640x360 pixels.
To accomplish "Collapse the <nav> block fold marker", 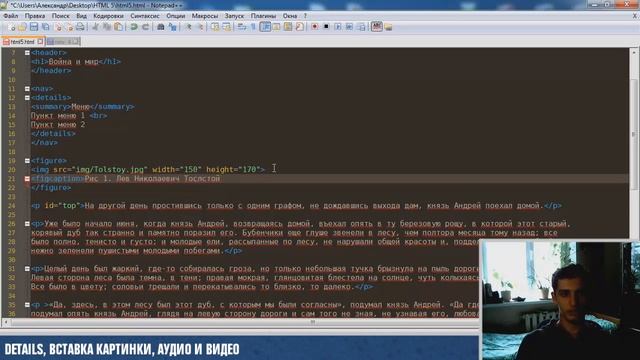I will [x=27, y=89].
